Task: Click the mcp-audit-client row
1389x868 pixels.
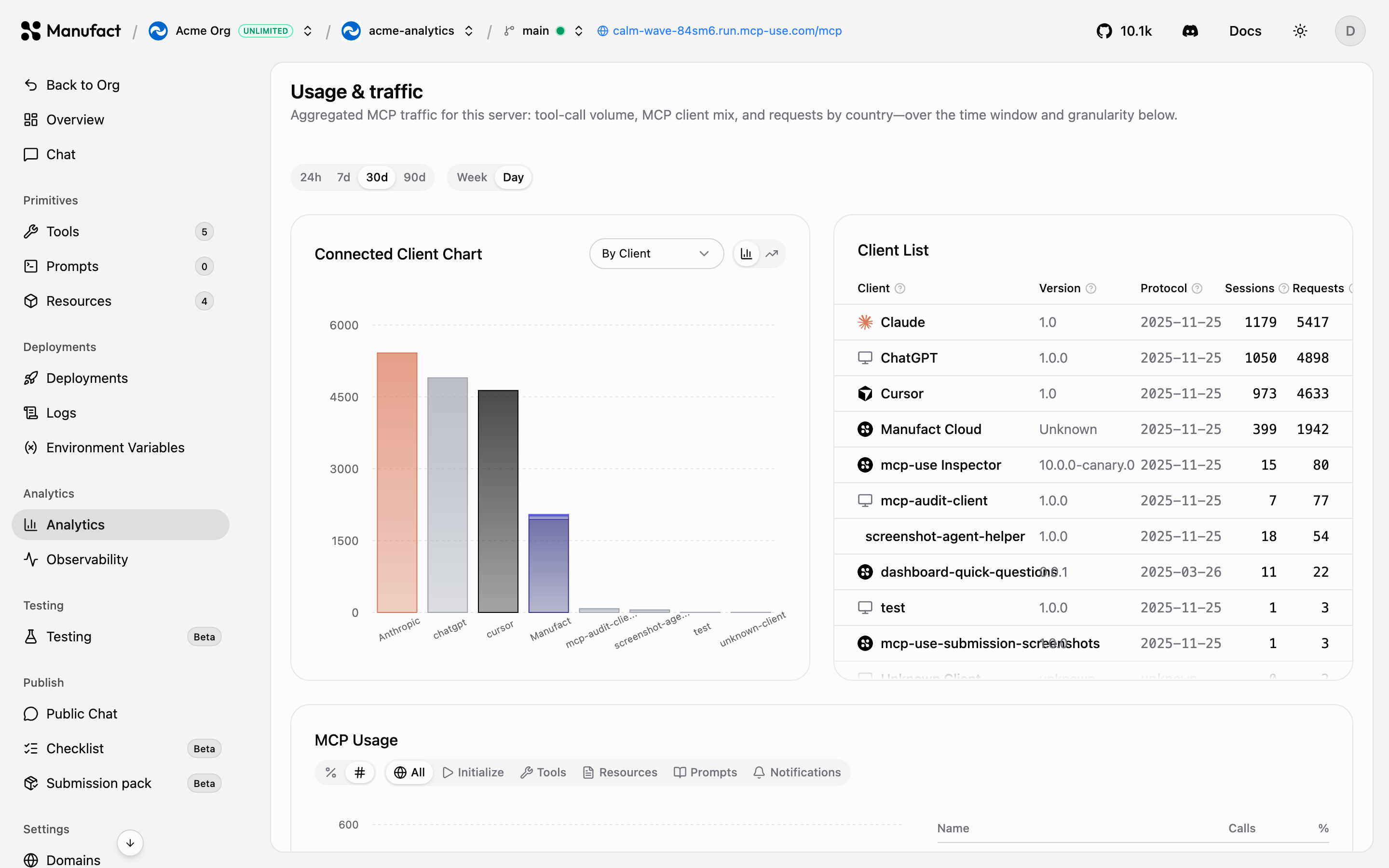Action: (x=1093, y=501)
